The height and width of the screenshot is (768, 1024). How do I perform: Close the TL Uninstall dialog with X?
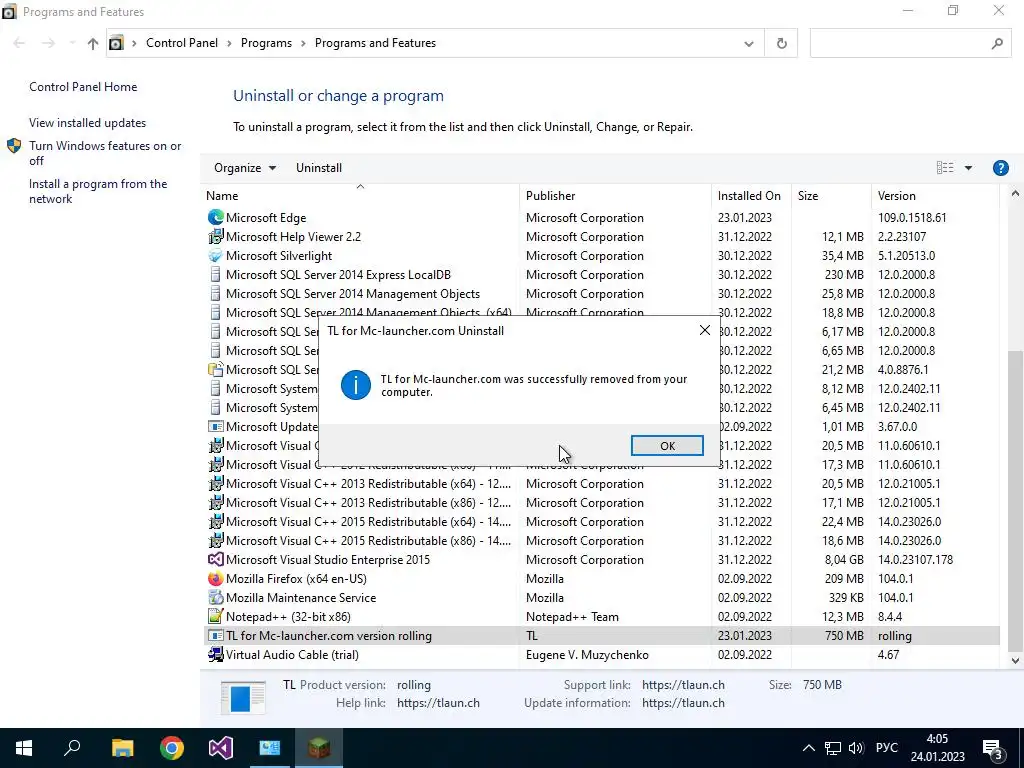[704, 330]
